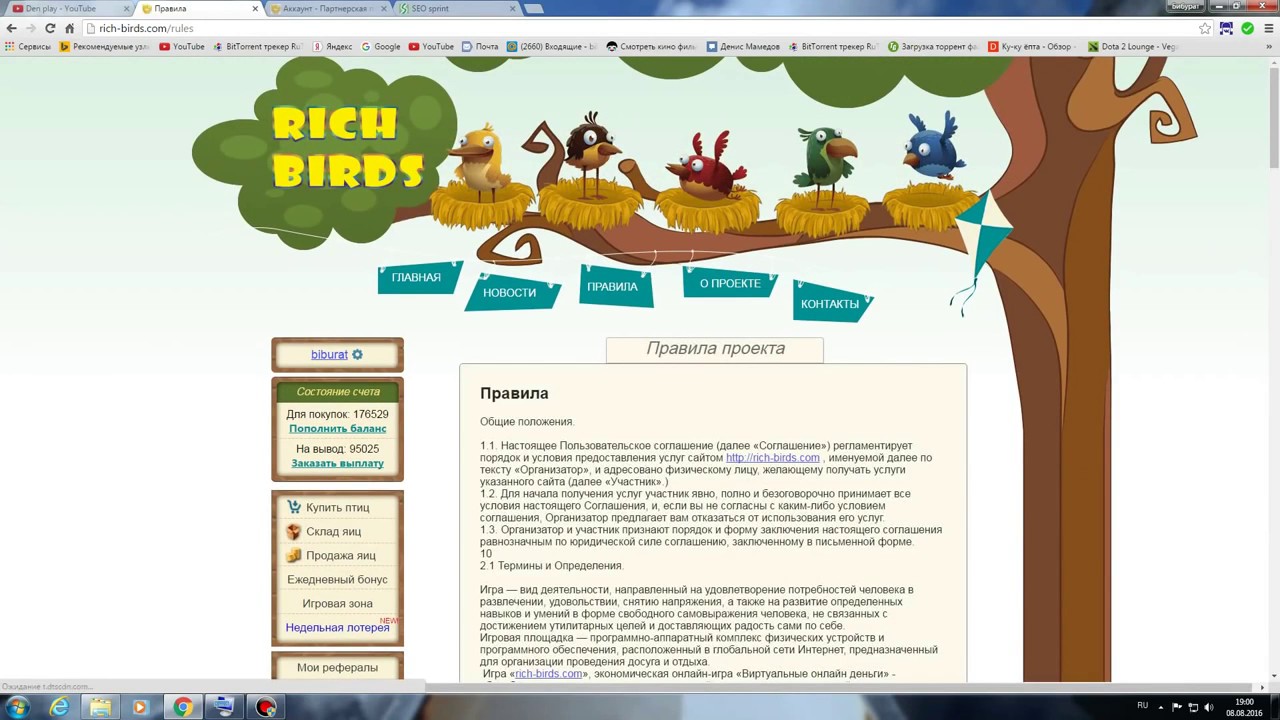Open Ежедневный бонус in sidebar

coord(337,579)
